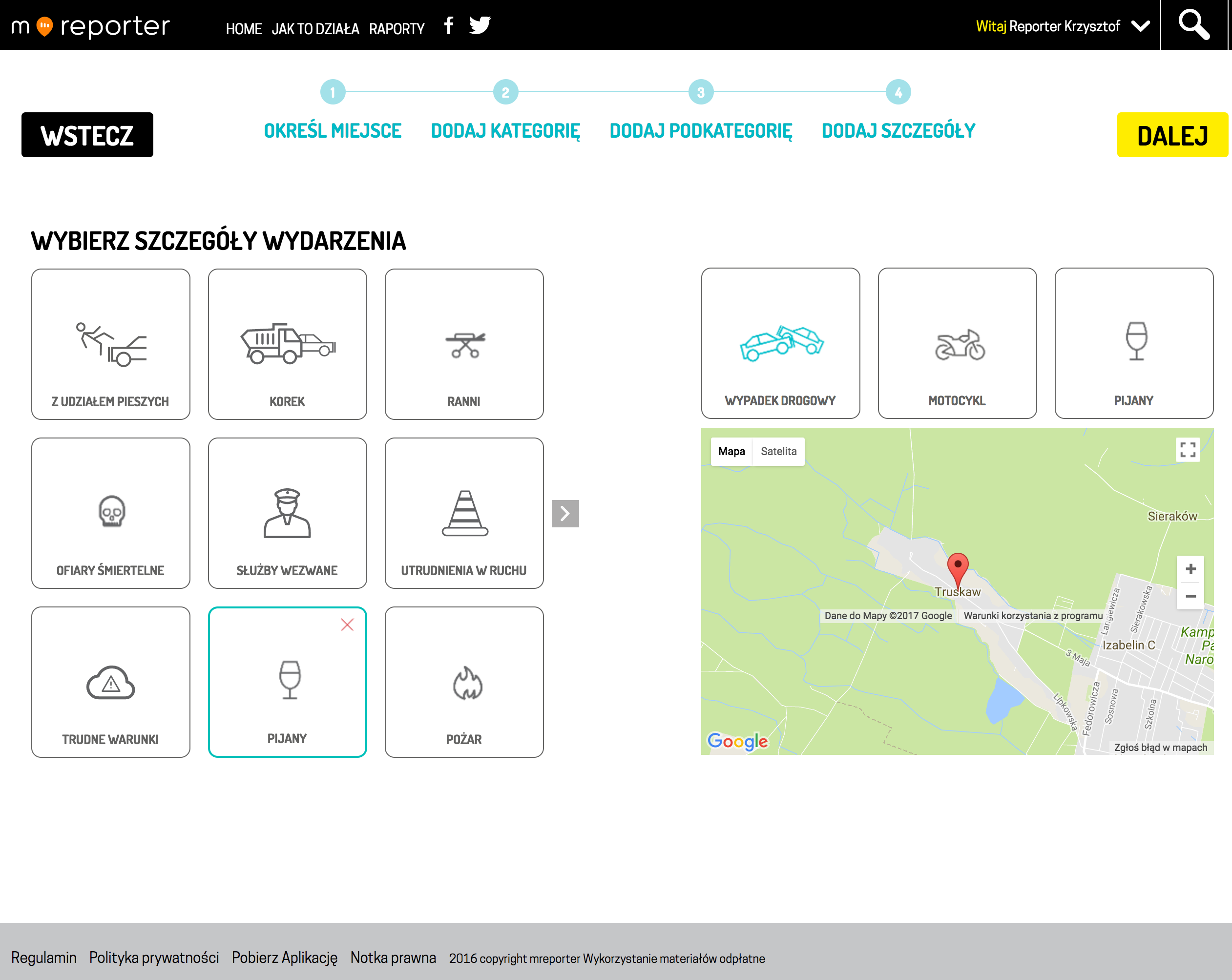Select the Korek detail tile
The image size is (1232, 980).
click(x=288, y=344)
